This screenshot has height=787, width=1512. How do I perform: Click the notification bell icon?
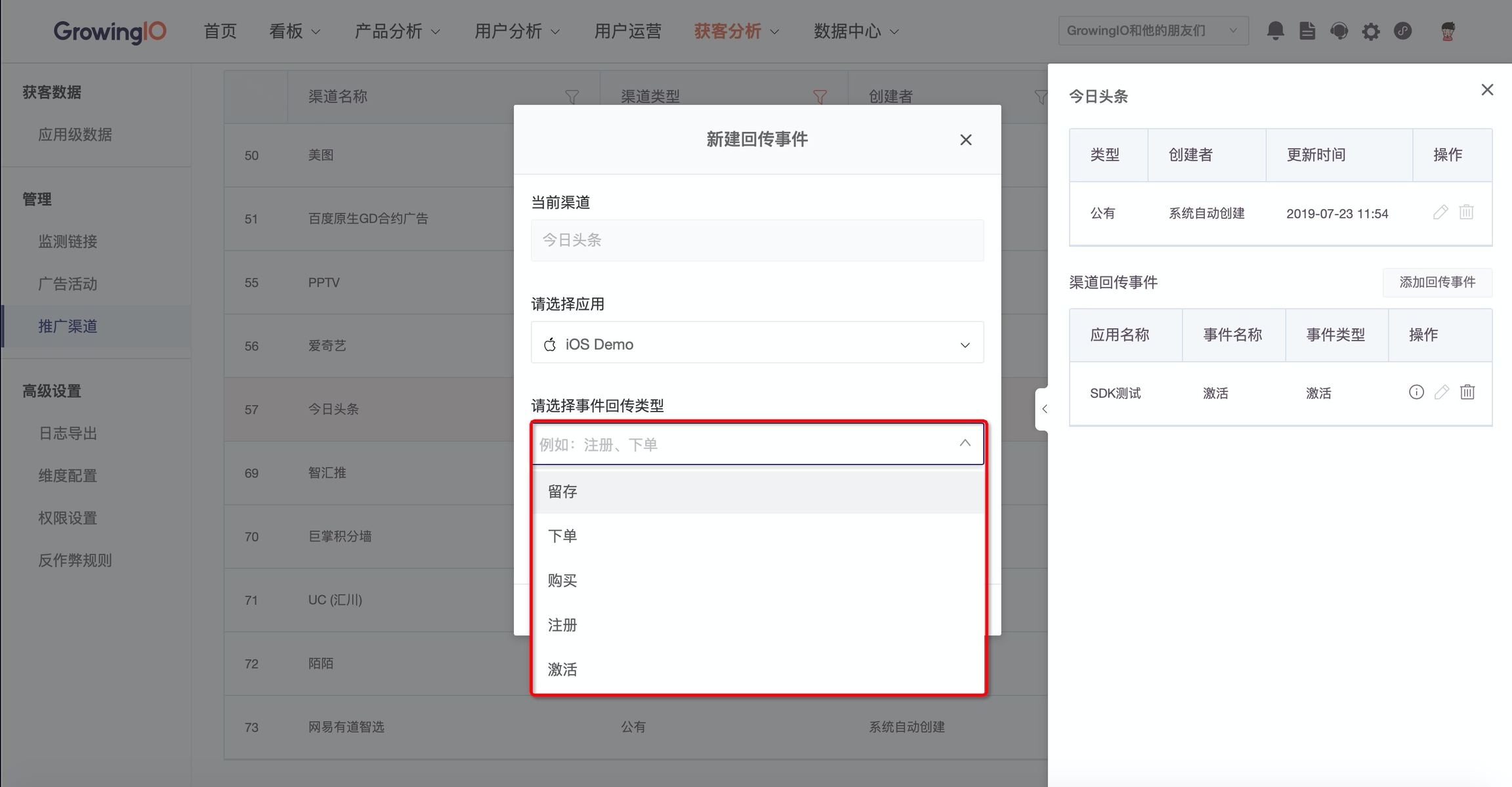pos(1275,31)
